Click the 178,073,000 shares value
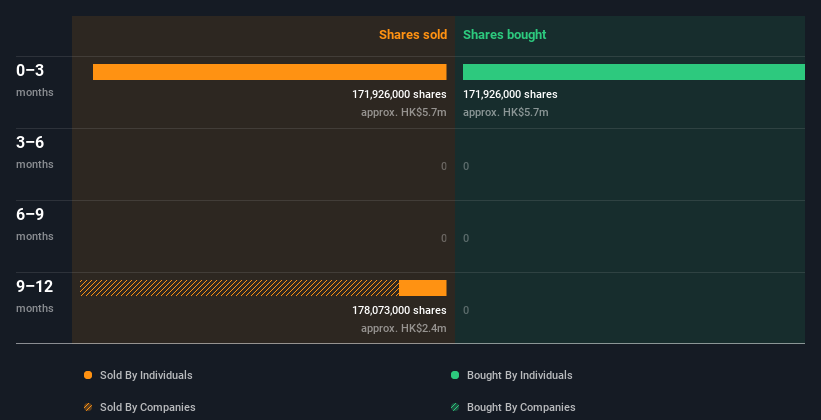 coord(399,311)
